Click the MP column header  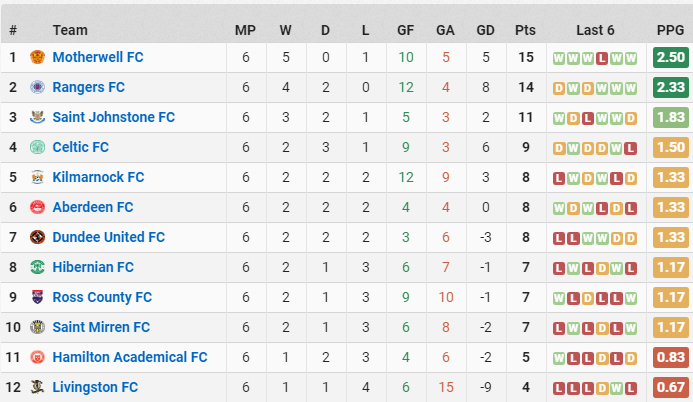pyautogui.click(x=245, y=30)
